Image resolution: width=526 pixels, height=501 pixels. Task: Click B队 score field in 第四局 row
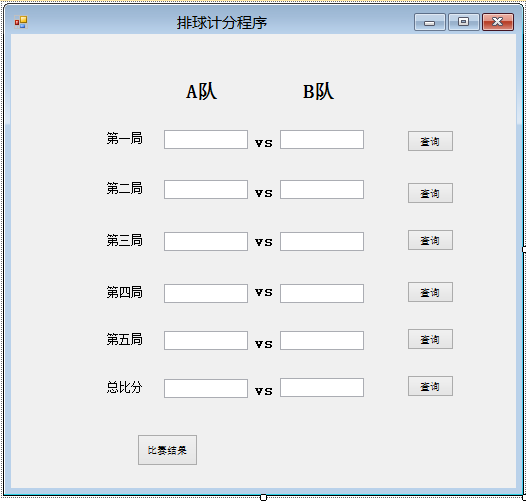point(322,294)
